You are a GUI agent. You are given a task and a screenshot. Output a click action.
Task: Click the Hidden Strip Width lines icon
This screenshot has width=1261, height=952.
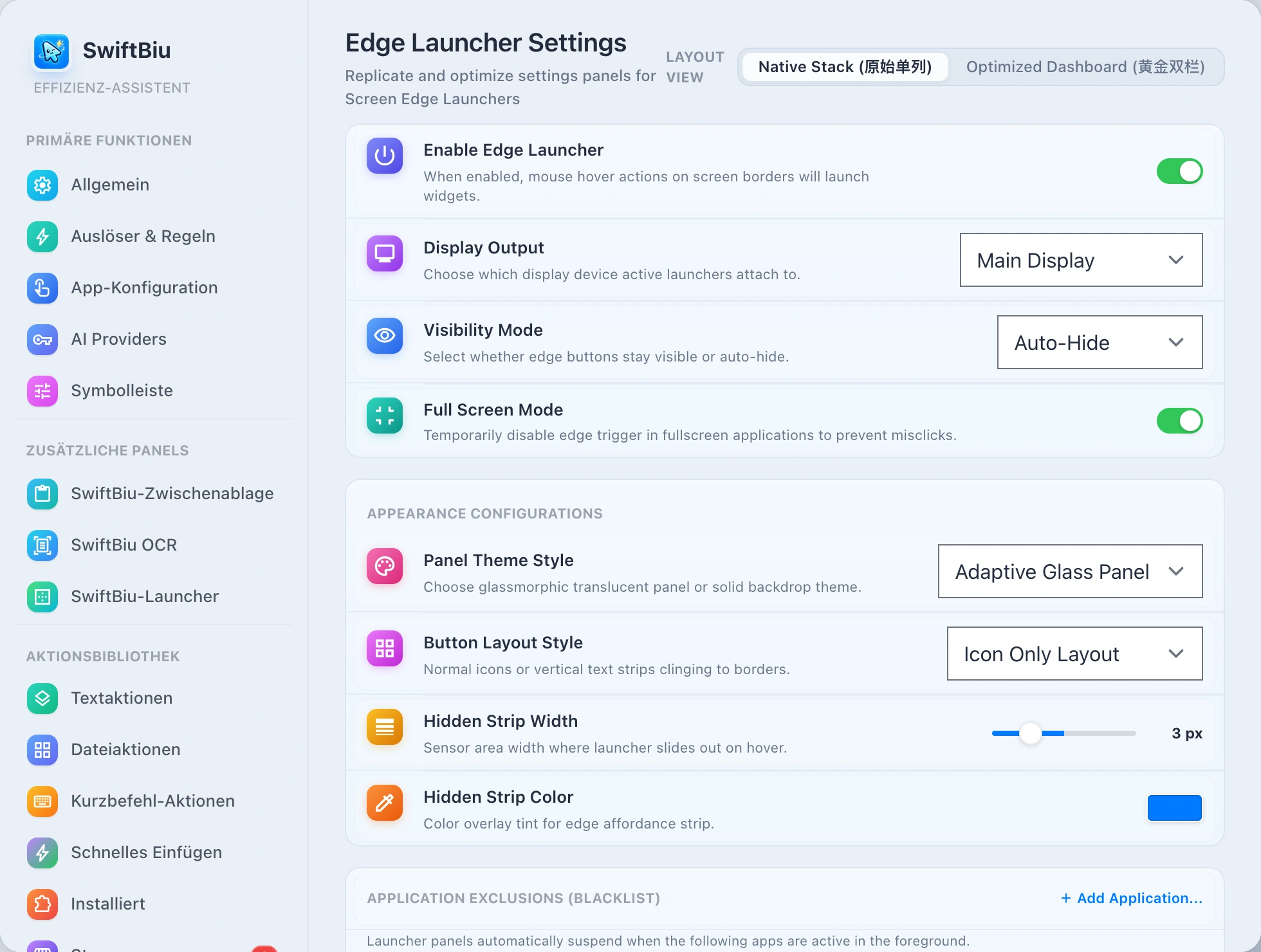point(385,727)
